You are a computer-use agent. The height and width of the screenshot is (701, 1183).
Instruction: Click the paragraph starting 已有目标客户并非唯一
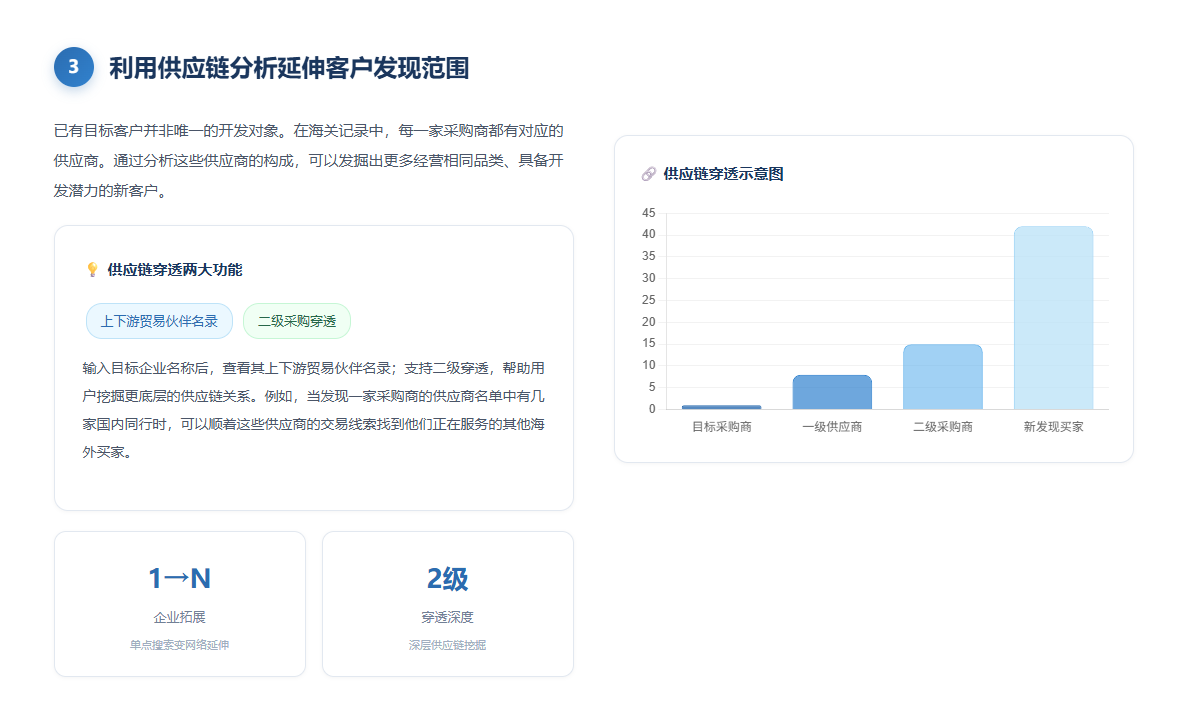(x=309, y=161)
